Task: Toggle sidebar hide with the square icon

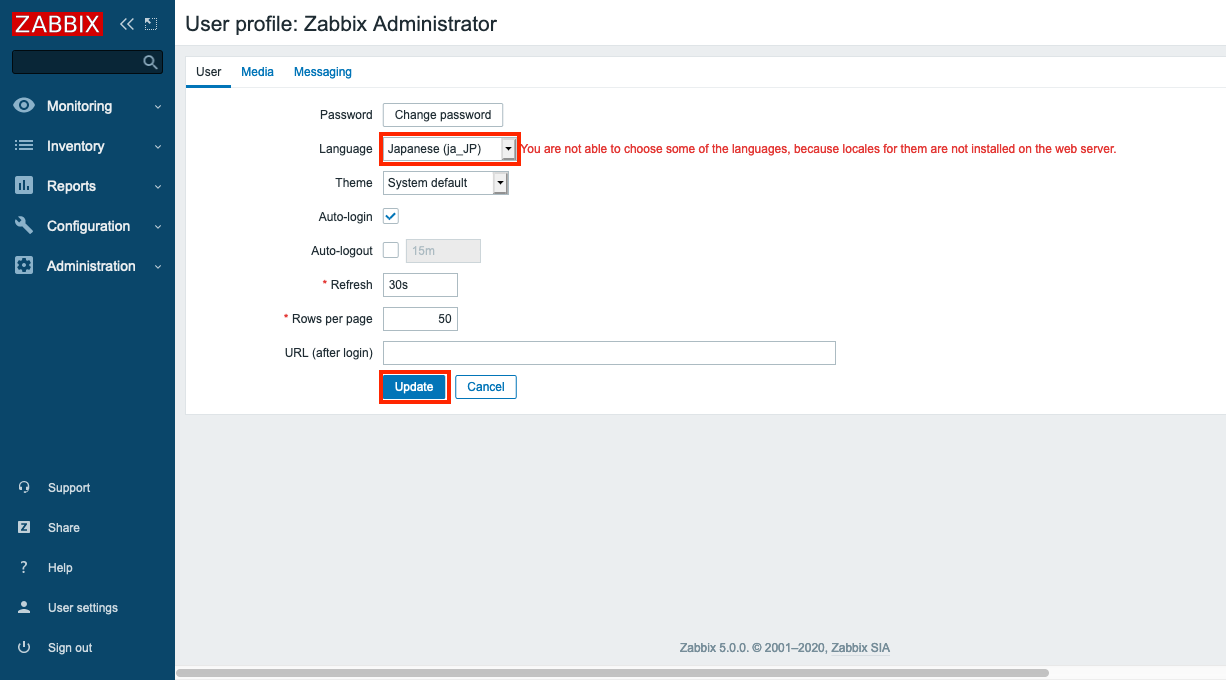Action: pos(150,24)
